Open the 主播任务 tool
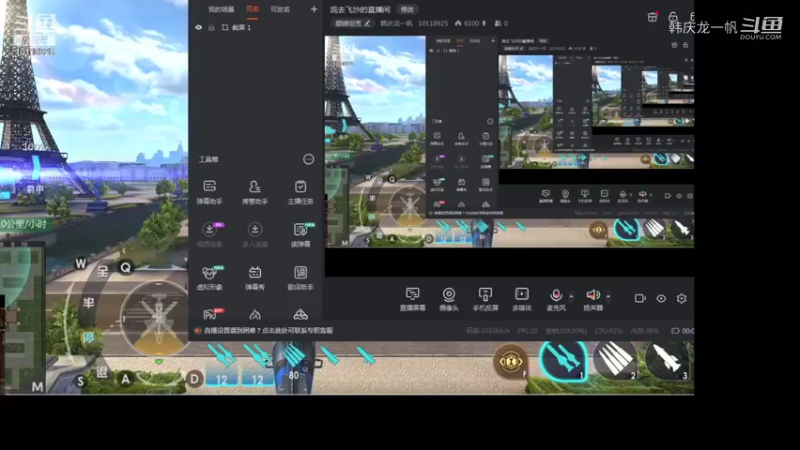 tap(300, 192)
